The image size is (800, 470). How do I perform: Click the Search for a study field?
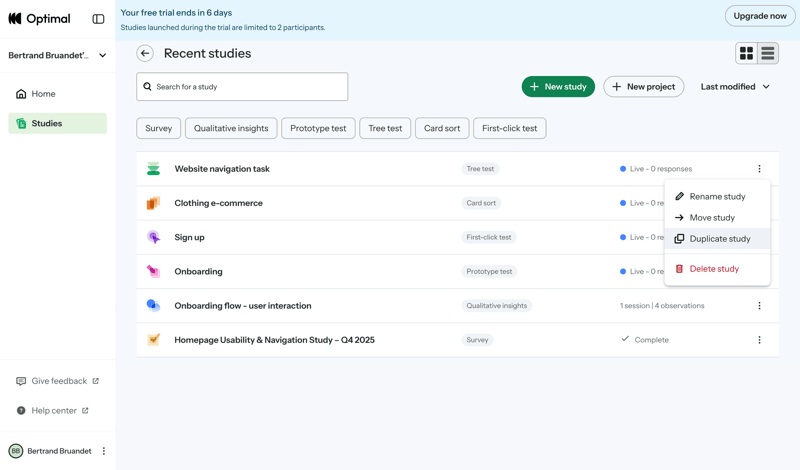click(x=242, y=87)
